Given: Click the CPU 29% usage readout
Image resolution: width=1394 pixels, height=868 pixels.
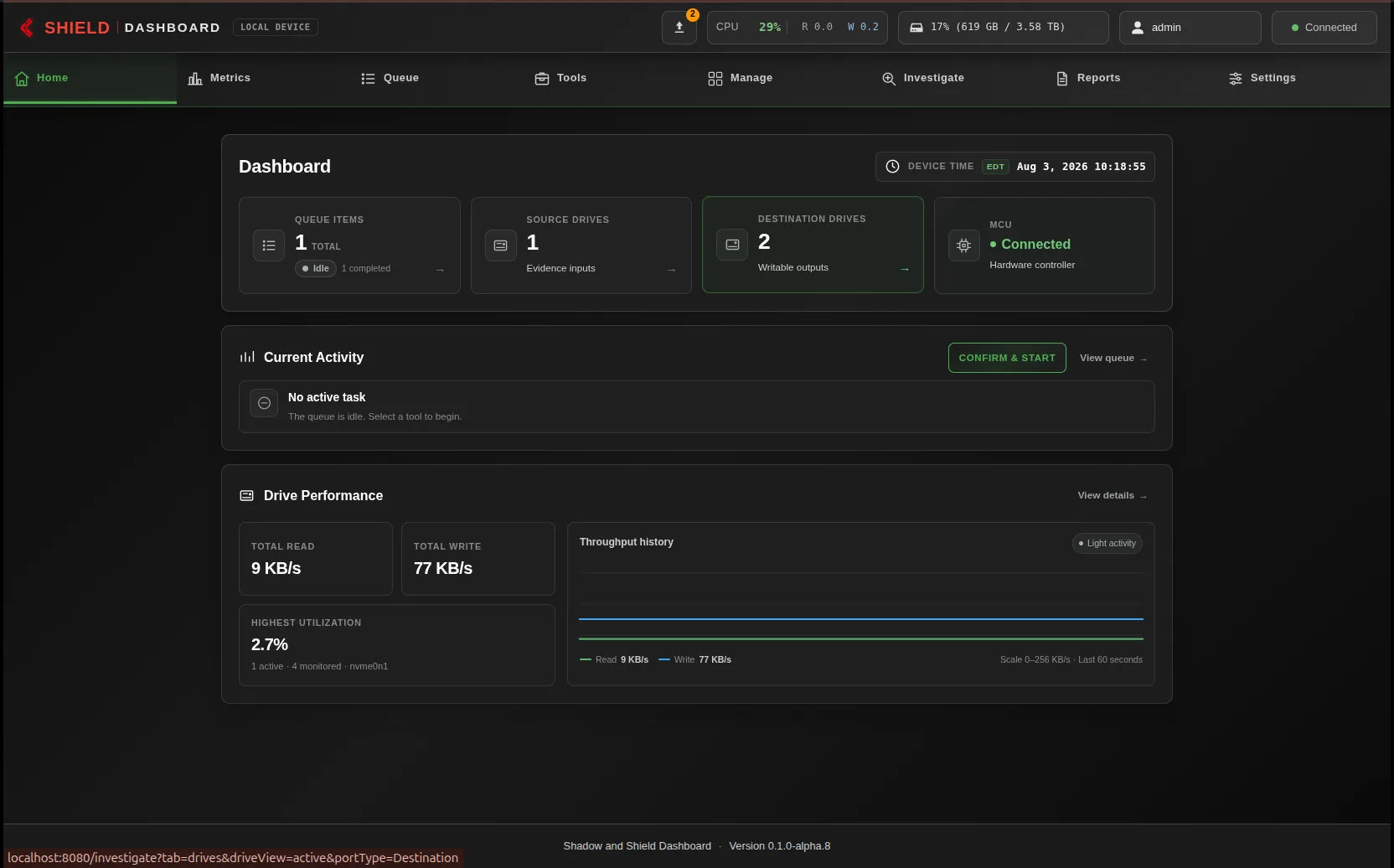Looking at the screenshot, I should tap(748, 27).
